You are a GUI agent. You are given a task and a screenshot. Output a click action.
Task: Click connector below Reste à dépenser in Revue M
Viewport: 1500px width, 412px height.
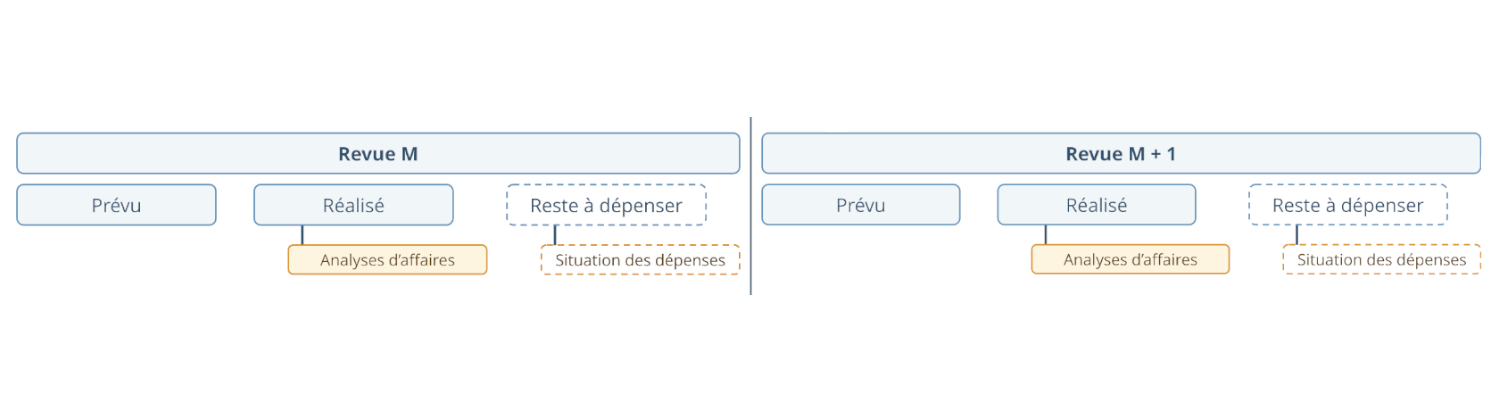[x=555, y=235]
